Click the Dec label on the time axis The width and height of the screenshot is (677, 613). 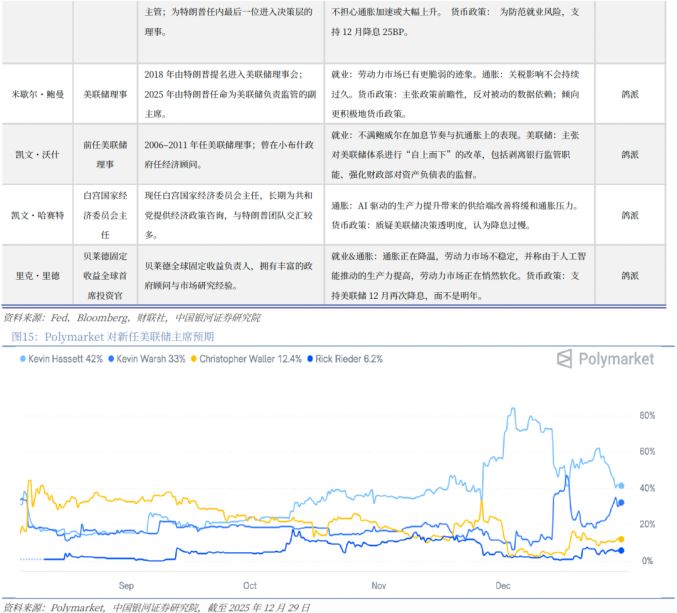click(x=503, y=585)
